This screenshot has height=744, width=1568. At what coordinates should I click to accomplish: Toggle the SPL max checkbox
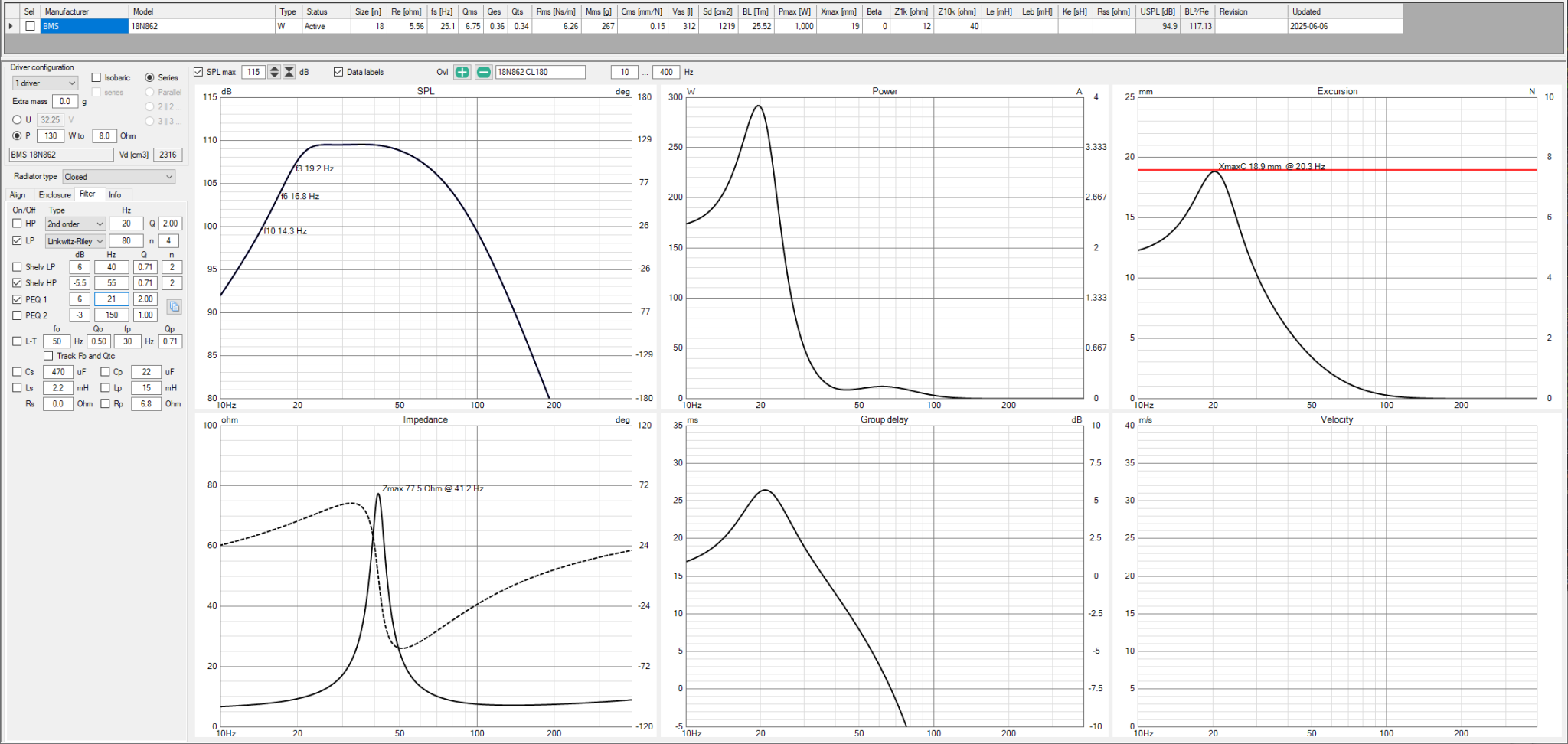(x=198, y=72)
